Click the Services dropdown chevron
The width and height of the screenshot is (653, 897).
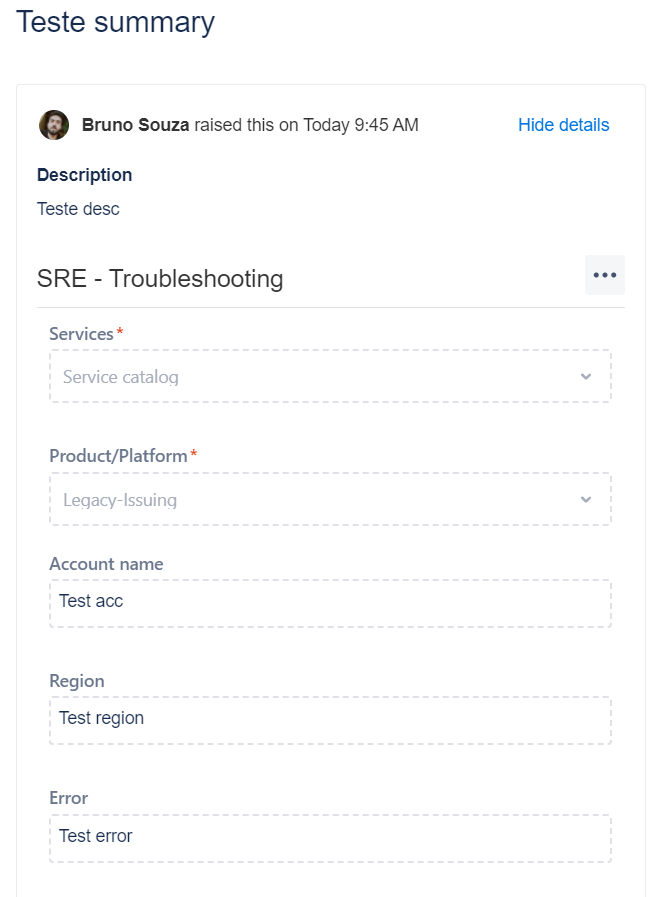pyautogui.click(x=585, y=376)
